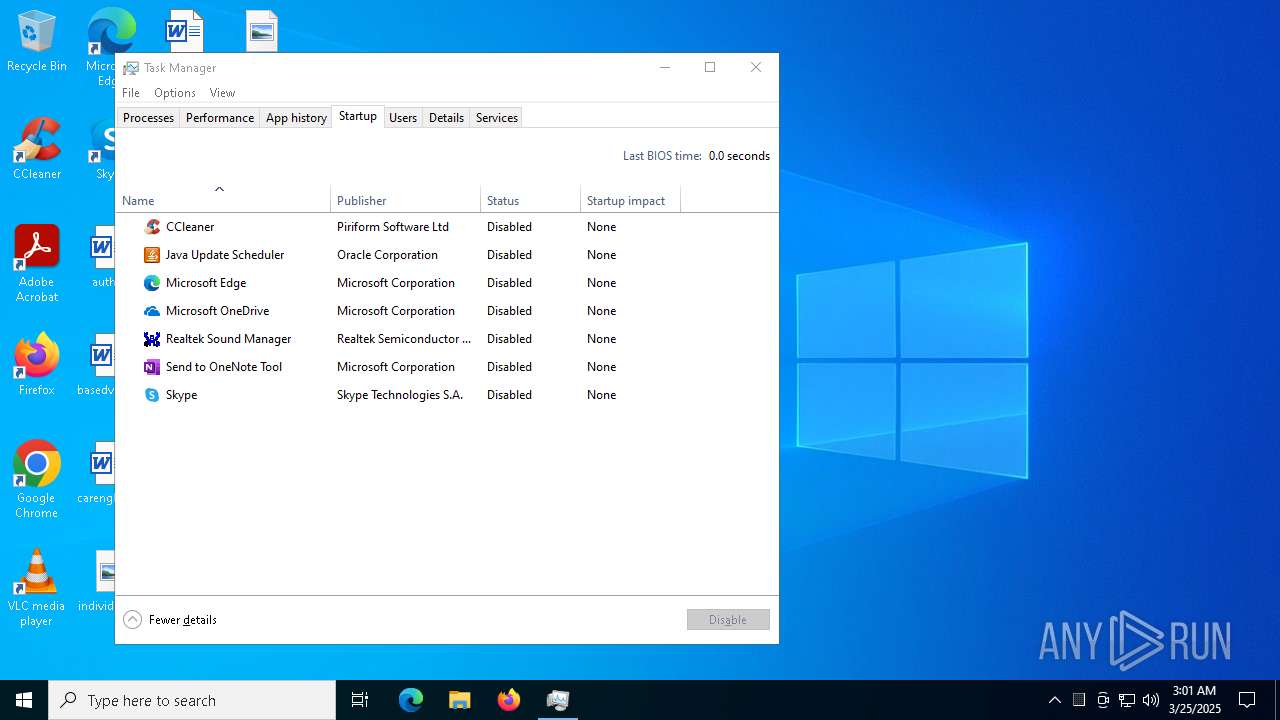The image size is (1280, 720).
Task: Select the 'Microsoft OneDrive' name text
Action: tap(217, 311)
